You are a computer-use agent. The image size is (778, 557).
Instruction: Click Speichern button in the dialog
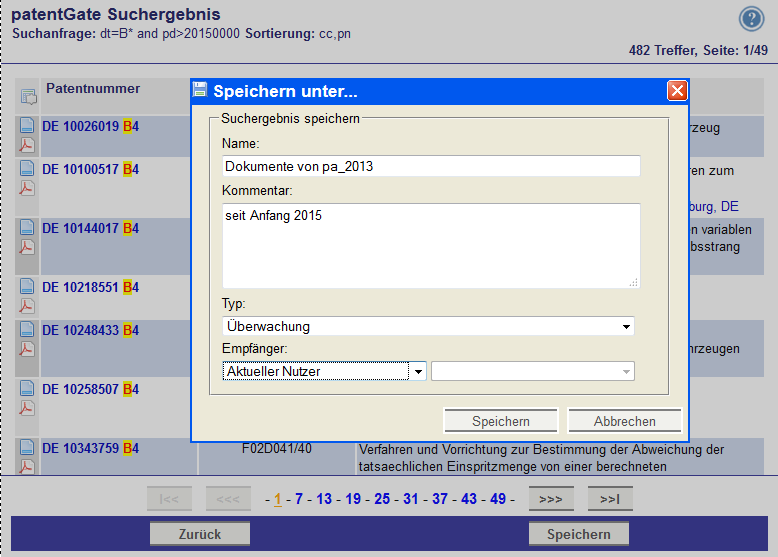tap(501, 421)
